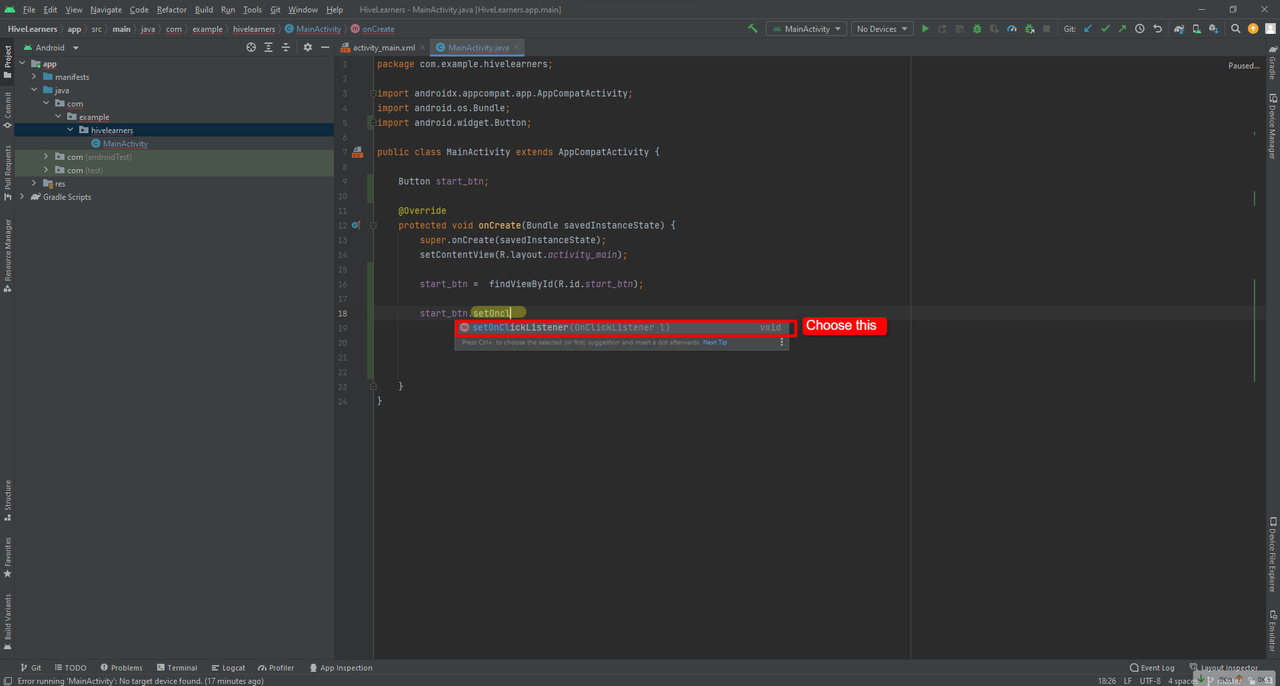Click the Git Push arrow icon
This screenshot has width=1280, height=686.
click(1122, 29)
